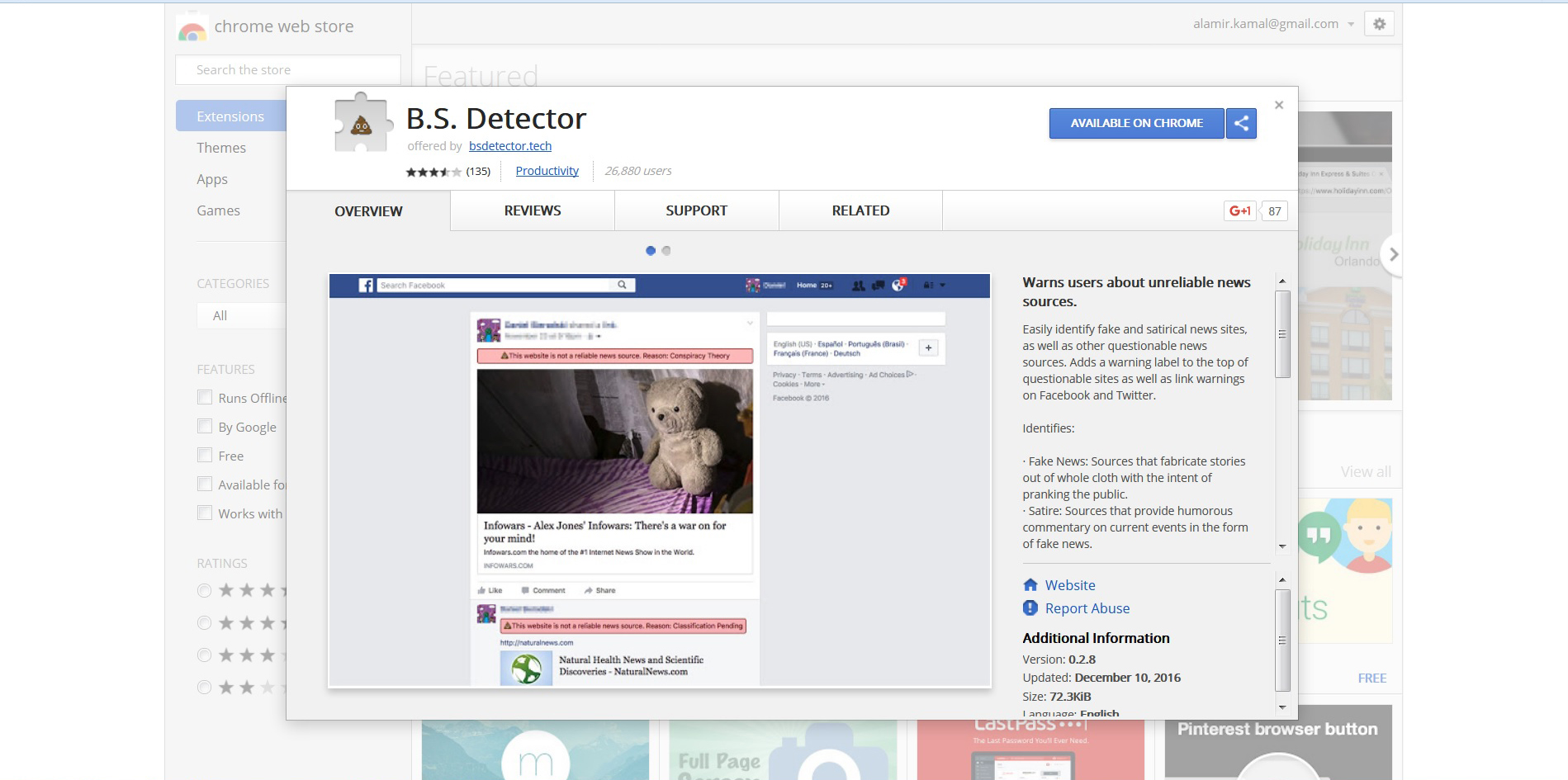The image size is (1568, 780).
Task: Select the two-star rating radio button
Action: coord(204,687)
